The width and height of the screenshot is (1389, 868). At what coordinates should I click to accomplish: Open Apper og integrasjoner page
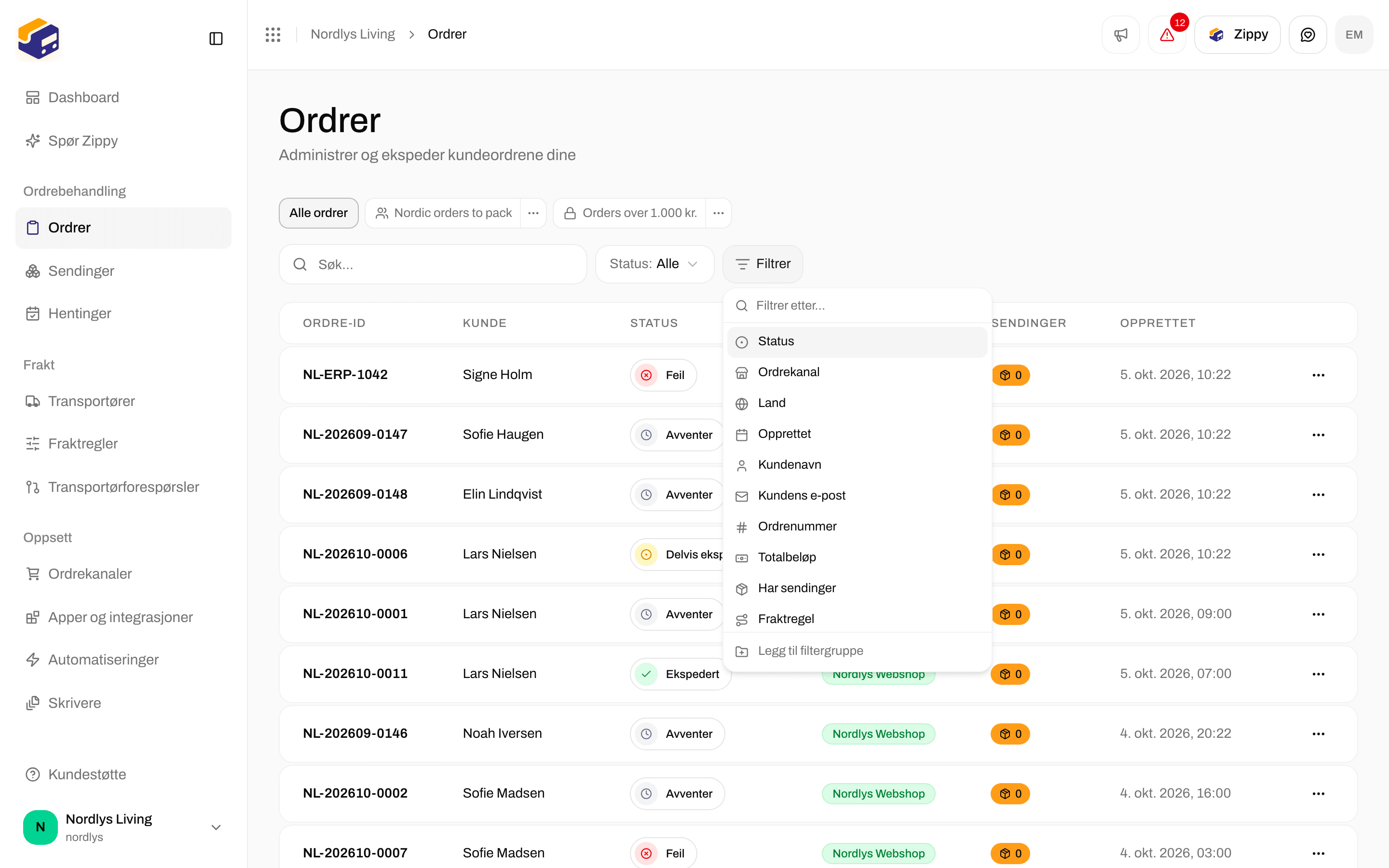pos(123,617)
